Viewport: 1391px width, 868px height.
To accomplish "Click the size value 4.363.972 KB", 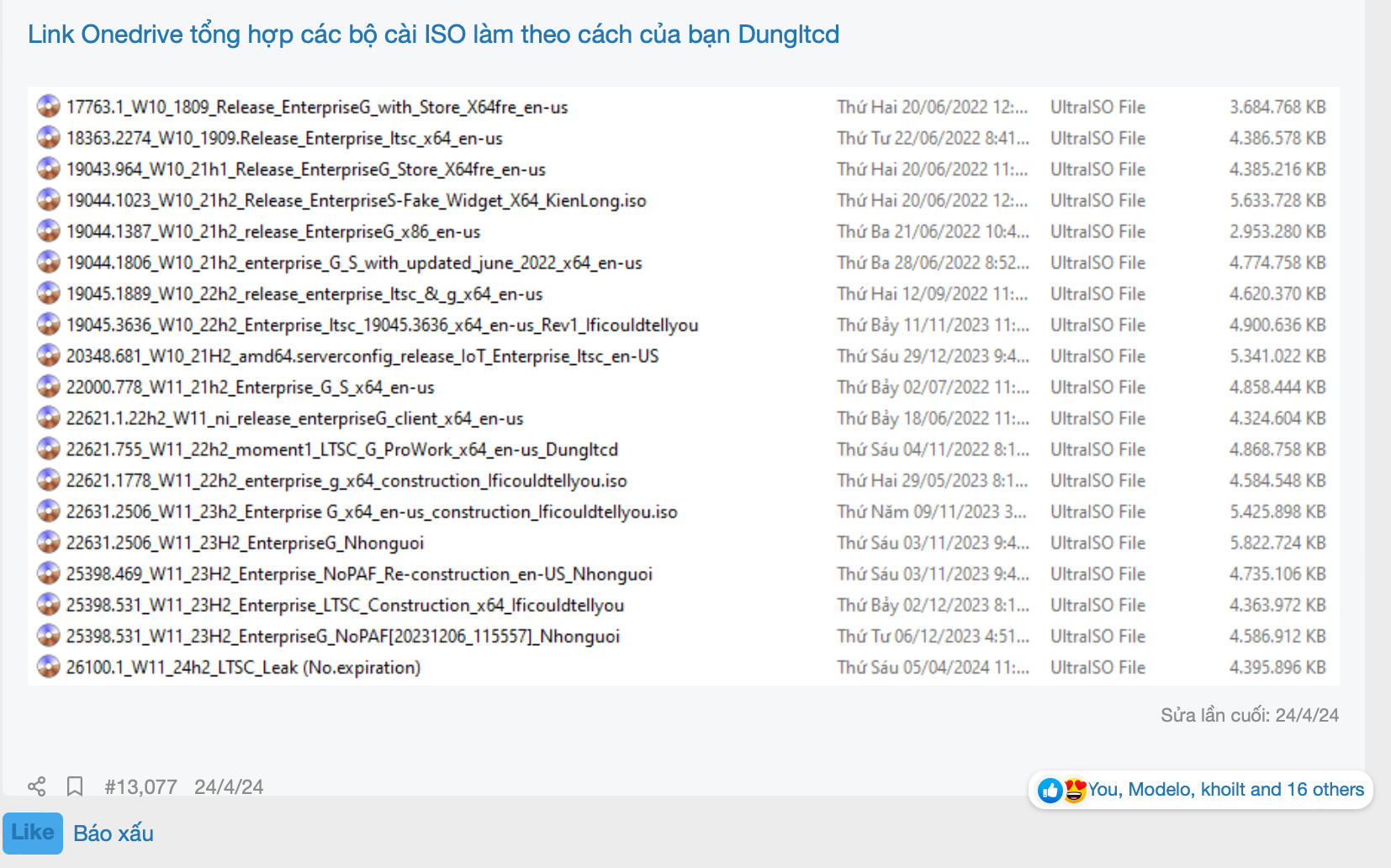I will (1277, 605).
